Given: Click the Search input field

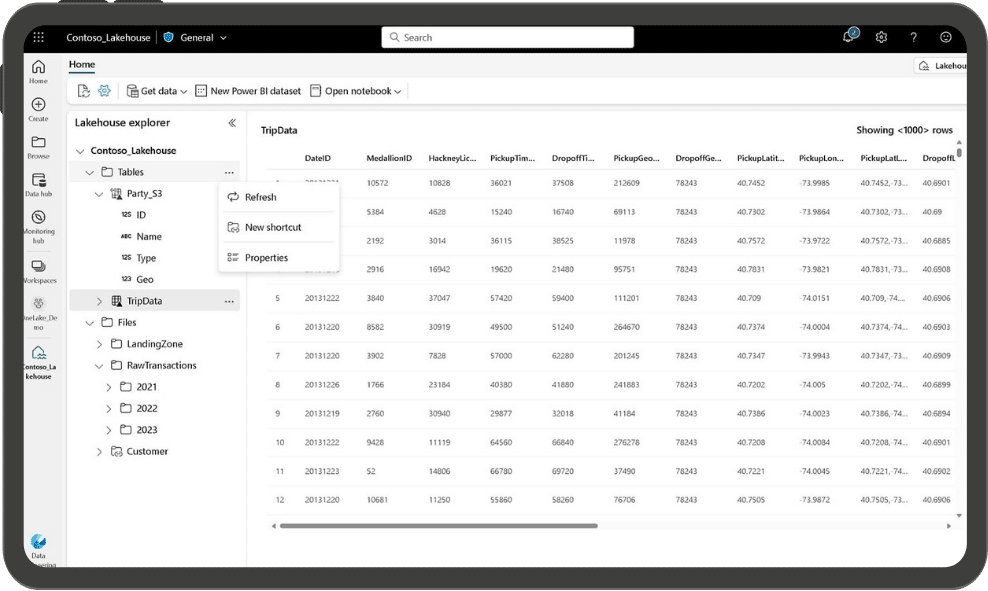Looking at the screenshot, I should click(x=507, y=37).
